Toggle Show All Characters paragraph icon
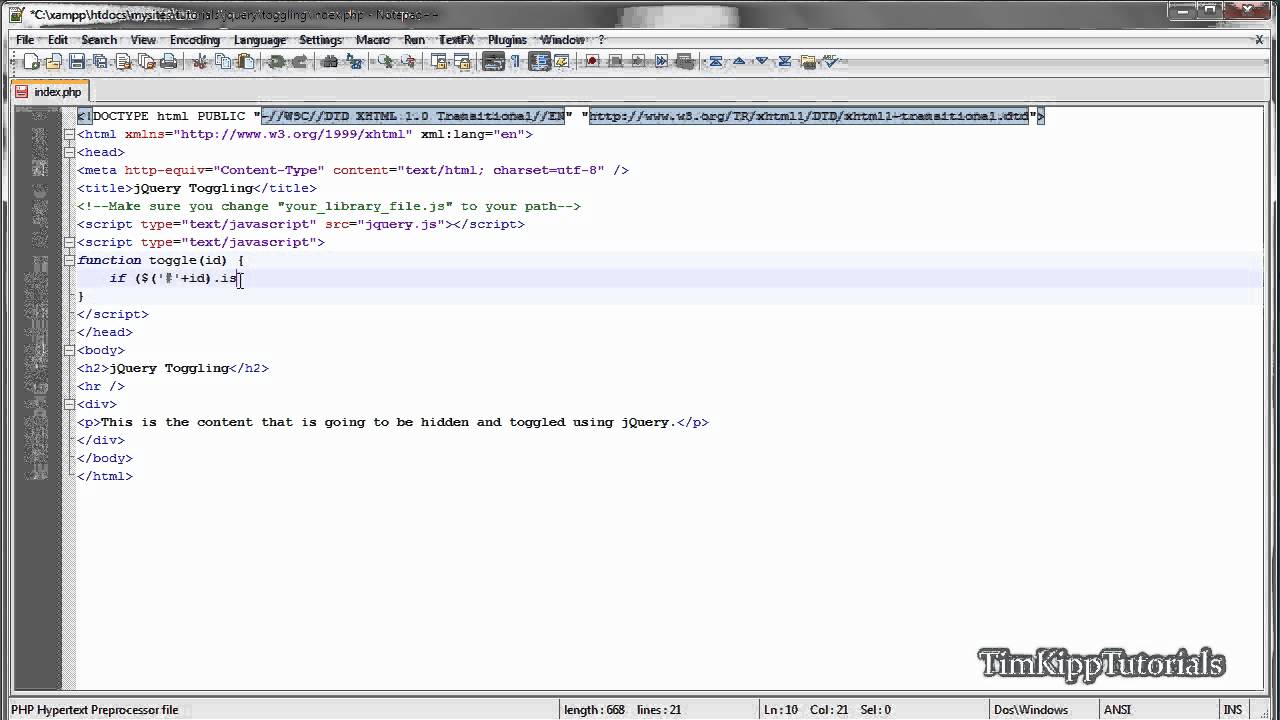 (515, 62)
